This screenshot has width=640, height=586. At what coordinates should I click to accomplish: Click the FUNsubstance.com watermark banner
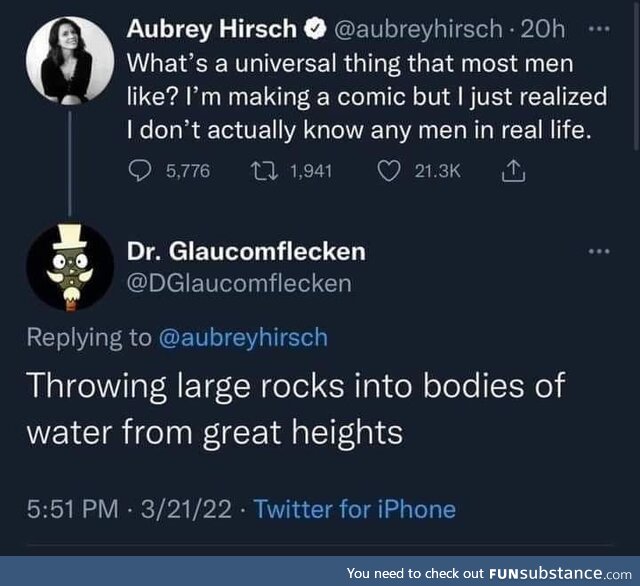tap(490, 573)
